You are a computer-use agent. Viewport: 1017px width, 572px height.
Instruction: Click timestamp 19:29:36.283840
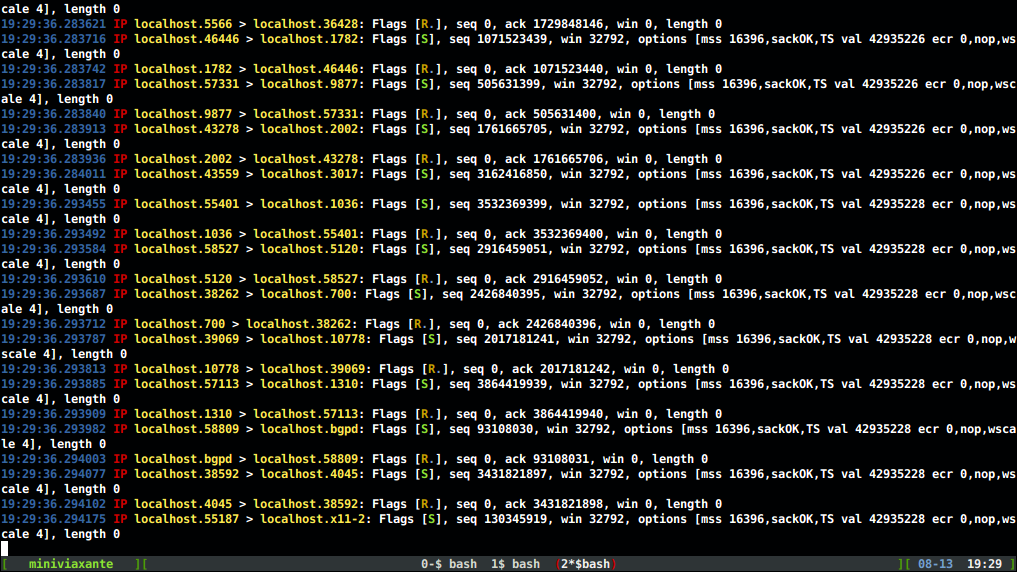[53, 114]
